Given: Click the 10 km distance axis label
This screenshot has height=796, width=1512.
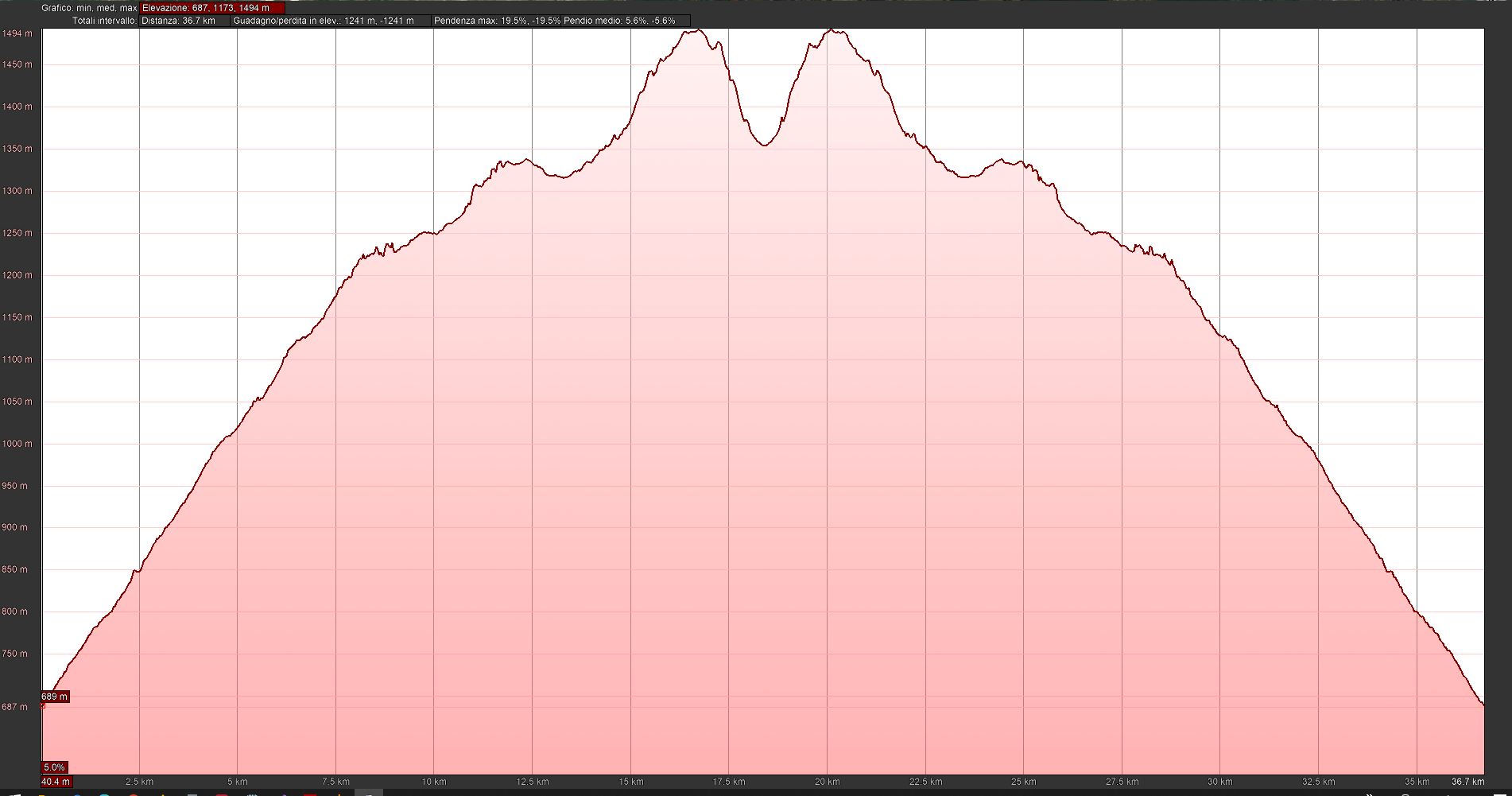Looking at the screenshot, I should tap(434, 782).
